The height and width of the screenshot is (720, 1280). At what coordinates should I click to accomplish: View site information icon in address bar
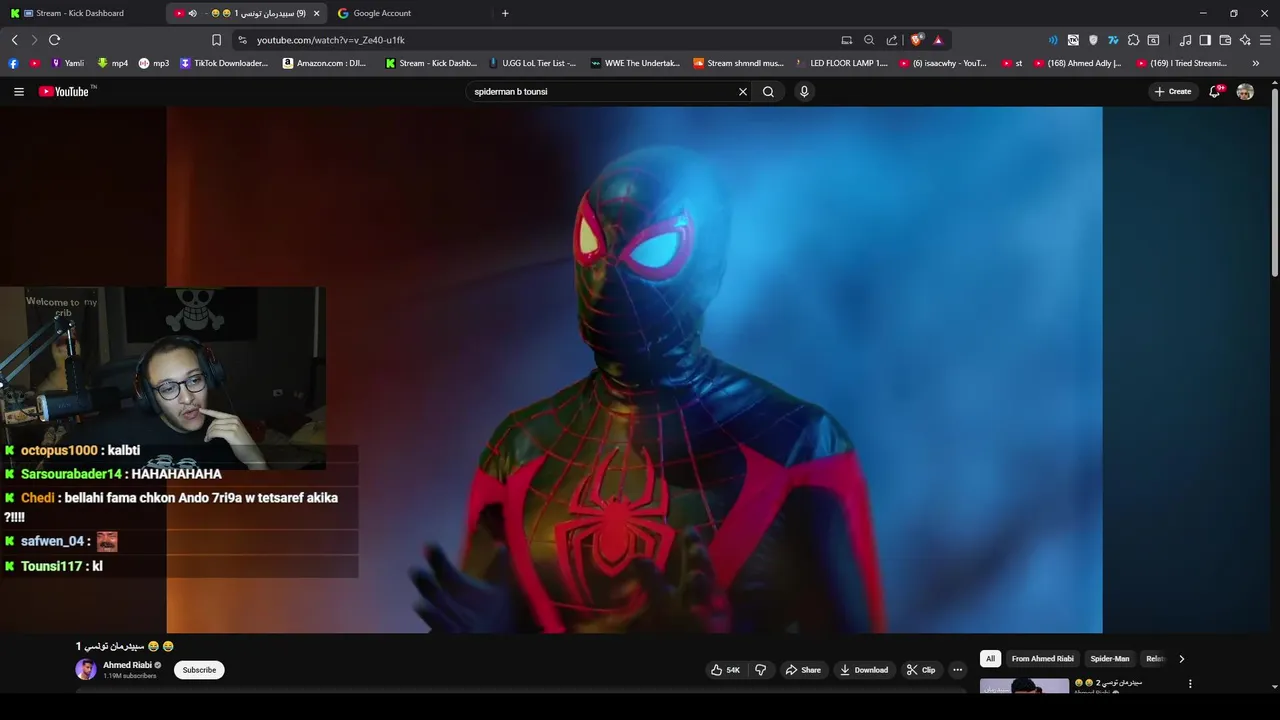coord(242,40)
